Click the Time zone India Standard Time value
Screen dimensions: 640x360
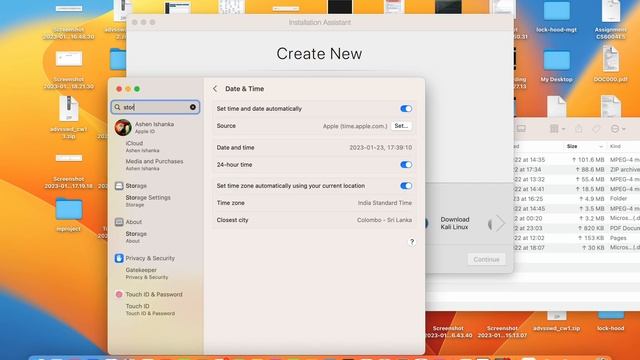[x=384, y=203]
